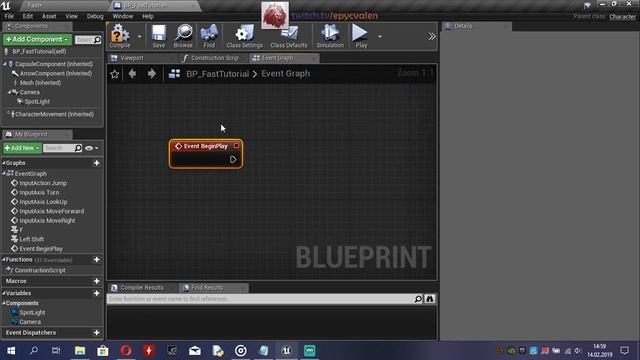The width and height of the screenshot is (640, 360).
Task: Start Simulation from toolbar
Action: click(330, 36)
